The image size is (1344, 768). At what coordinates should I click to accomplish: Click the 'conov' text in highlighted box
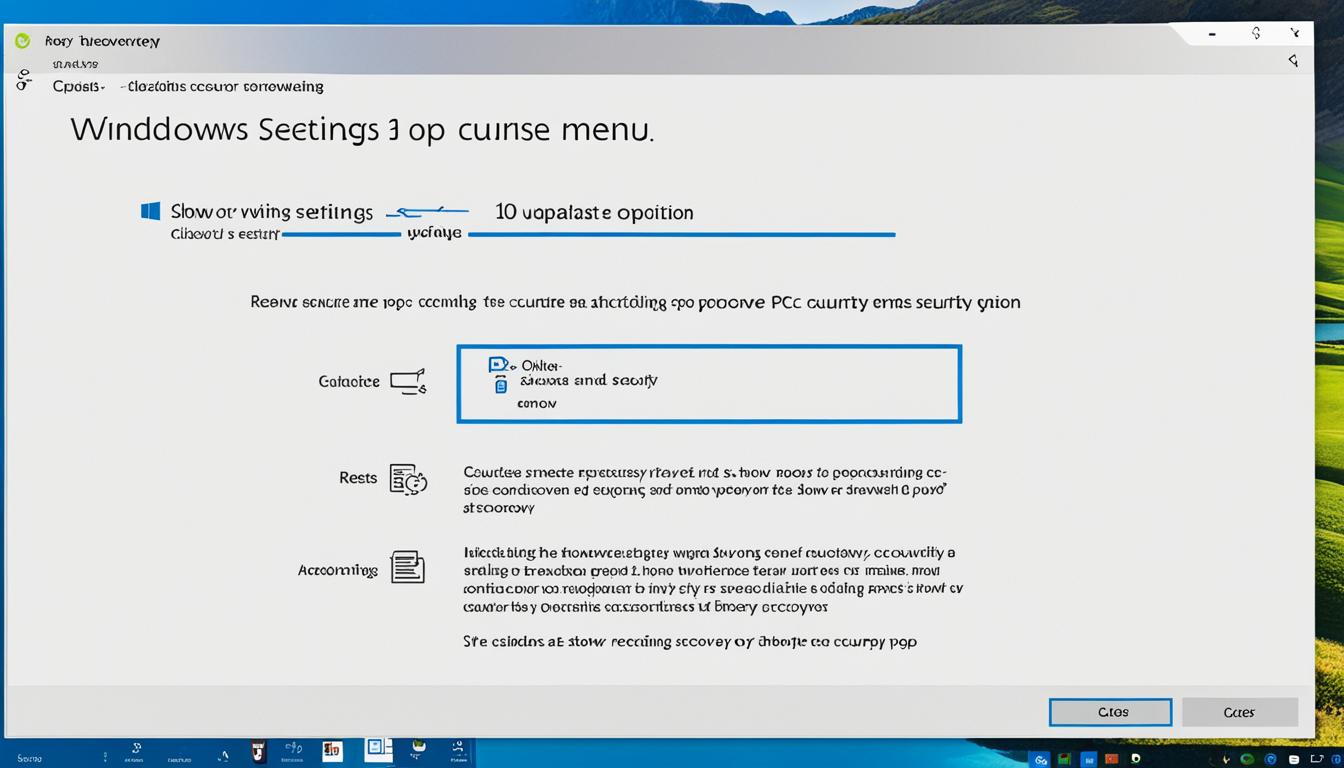[x=537, y=404]
